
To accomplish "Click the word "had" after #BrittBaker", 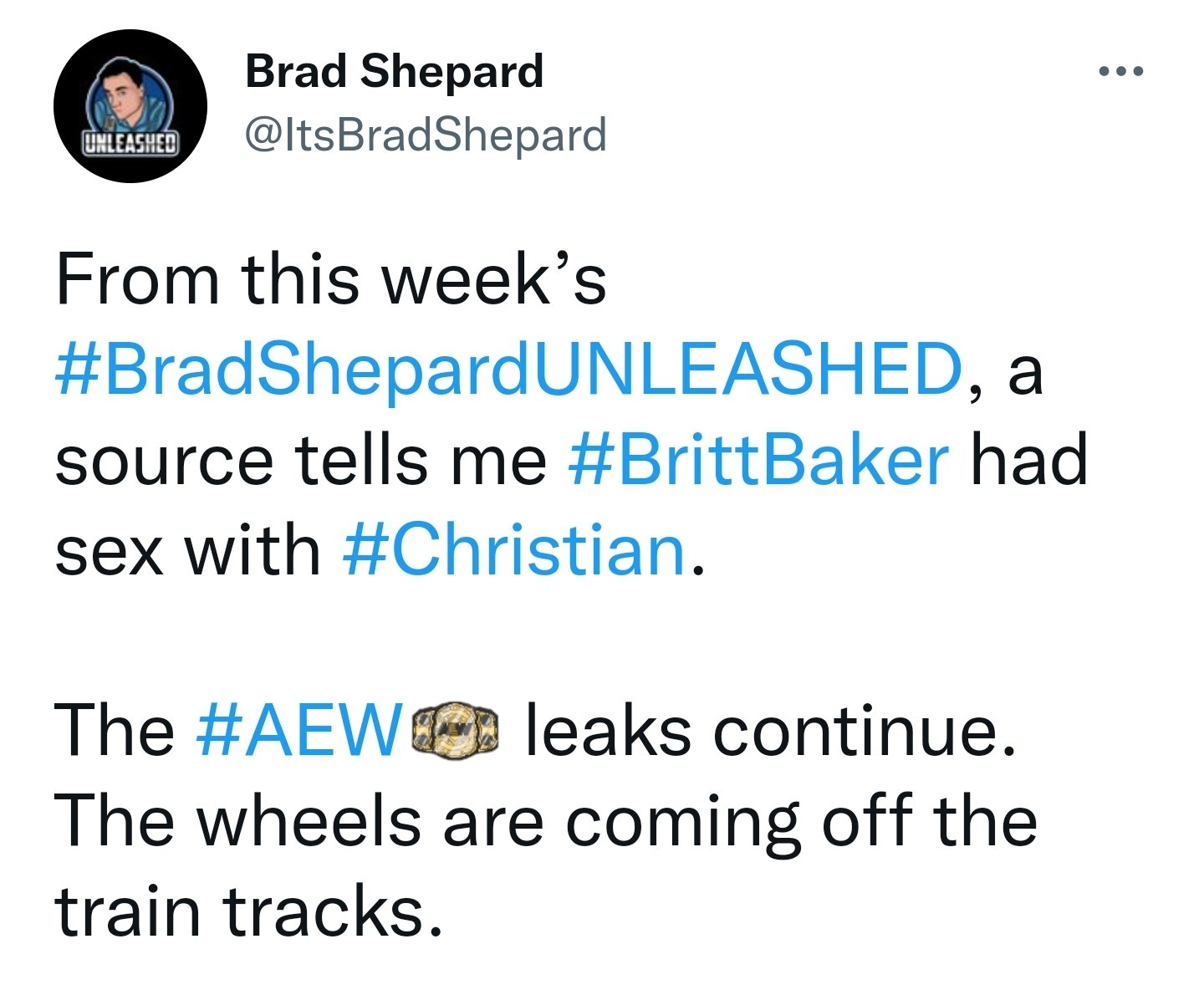I will point(1028,460).
